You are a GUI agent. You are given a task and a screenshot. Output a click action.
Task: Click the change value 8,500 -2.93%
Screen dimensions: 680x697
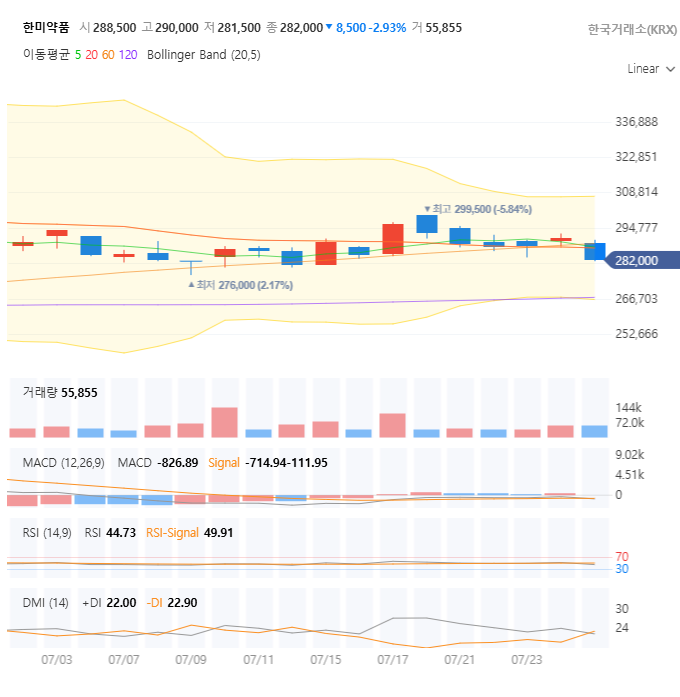pyautogui.click(x=371, y=28)
